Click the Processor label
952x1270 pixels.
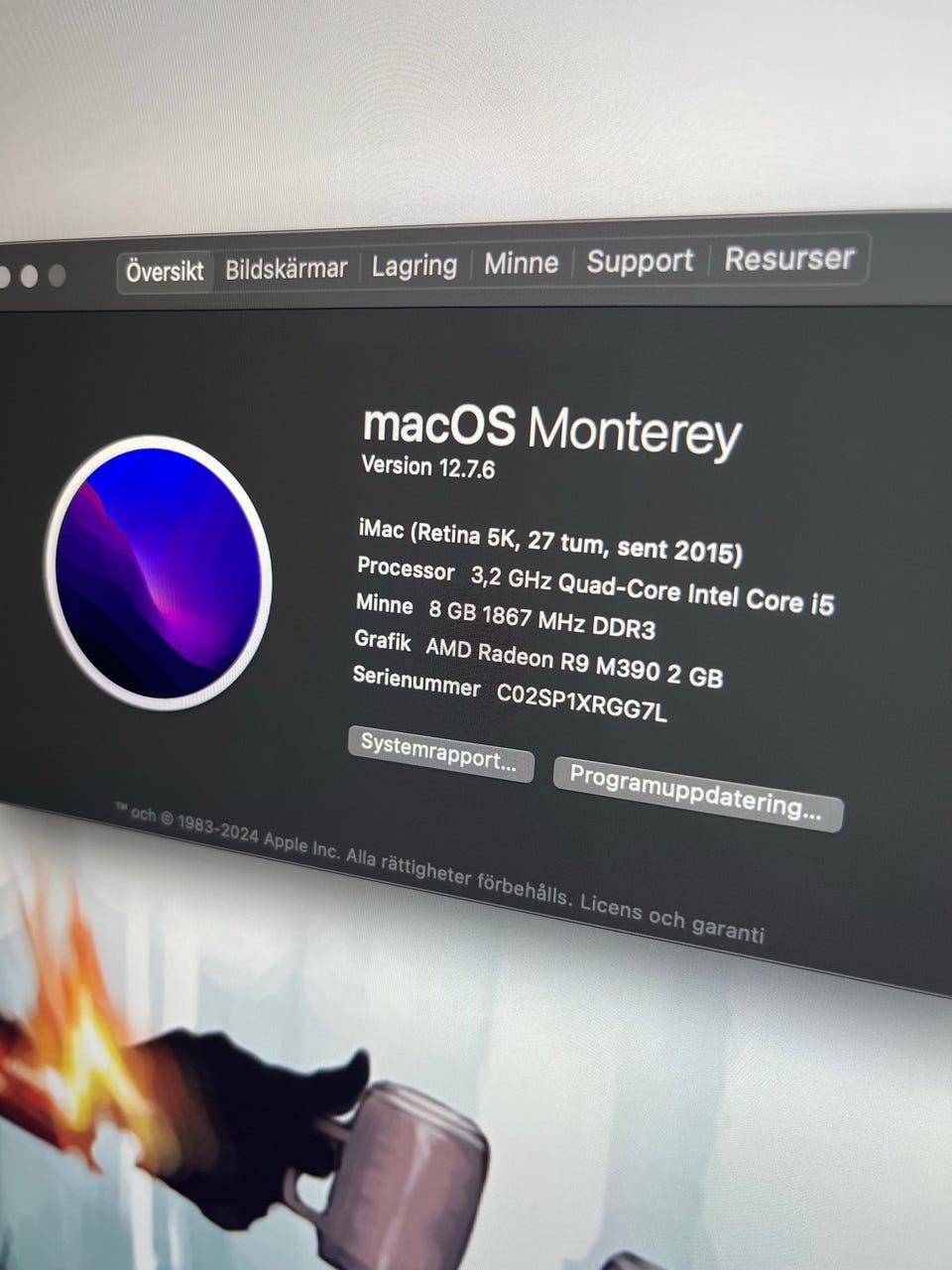(x=406, y=571)
